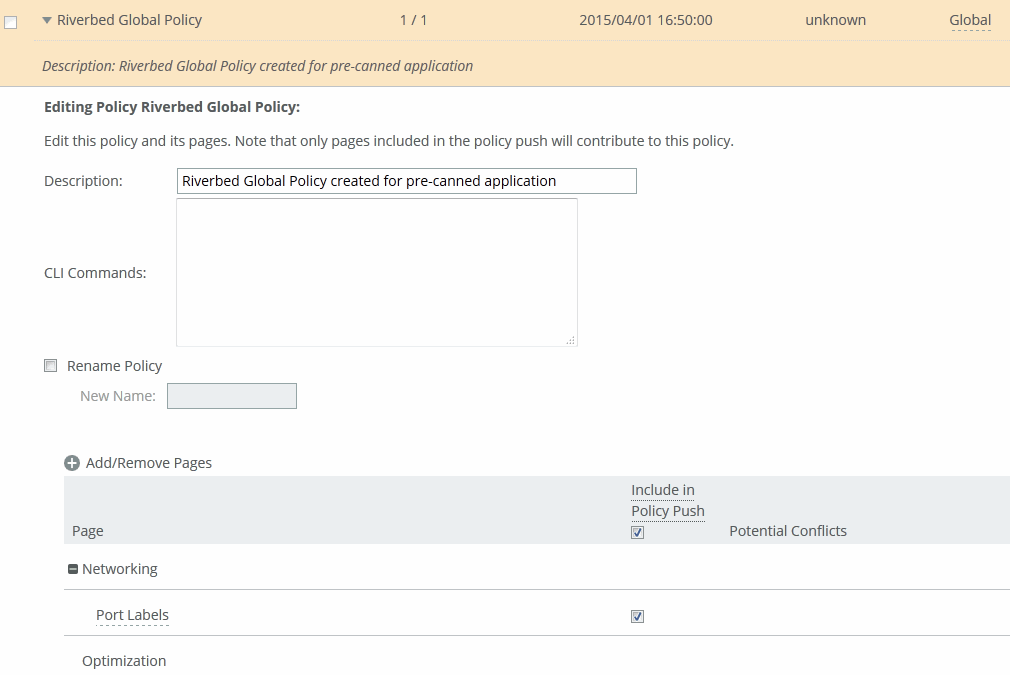Click the Global link in policy row
This screenshot has width=1010, height=675.
click(970, 20)
